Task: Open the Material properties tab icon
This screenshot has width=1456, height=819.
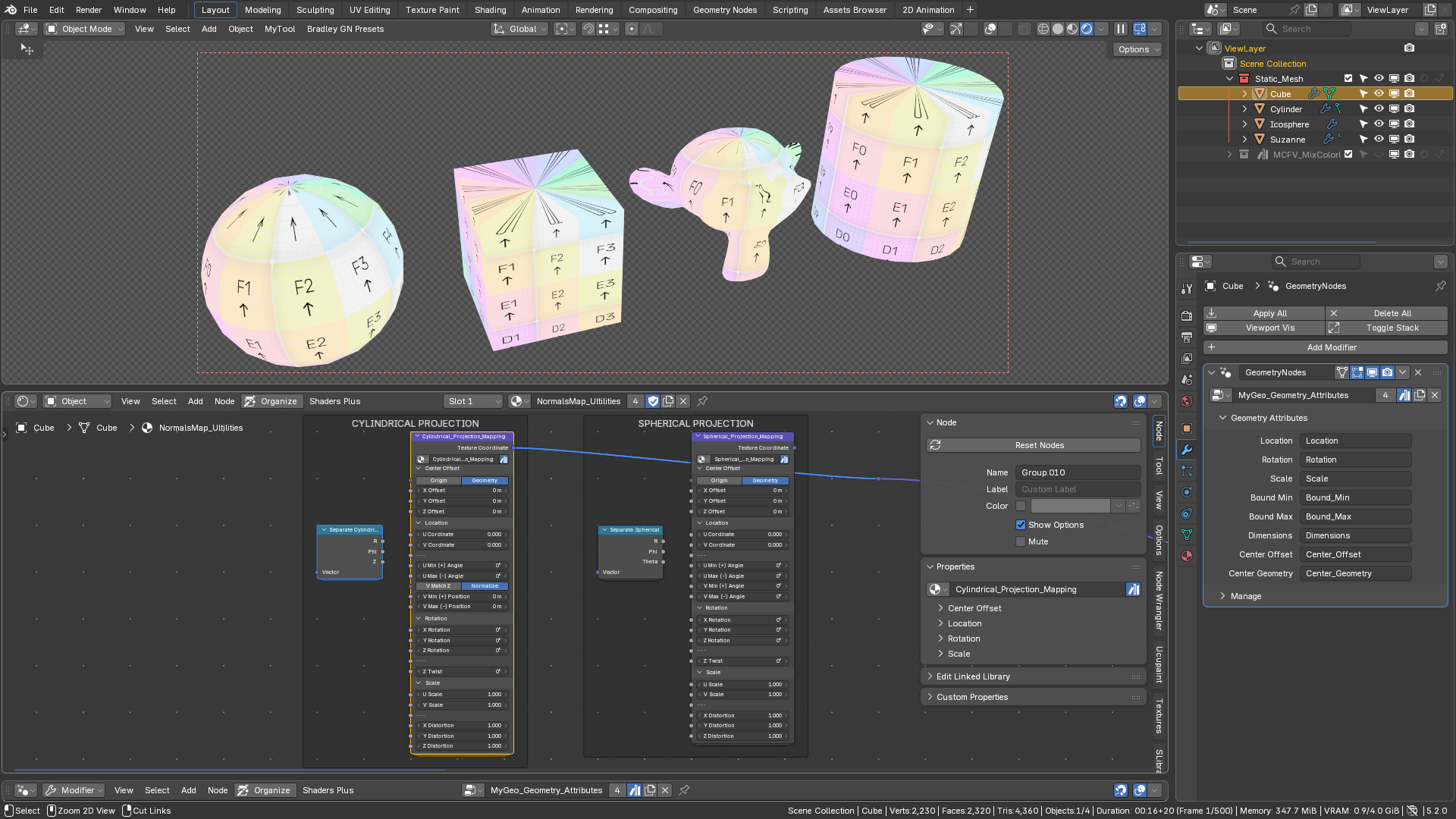Action: pyautogui.click(x=1187, y=556)
